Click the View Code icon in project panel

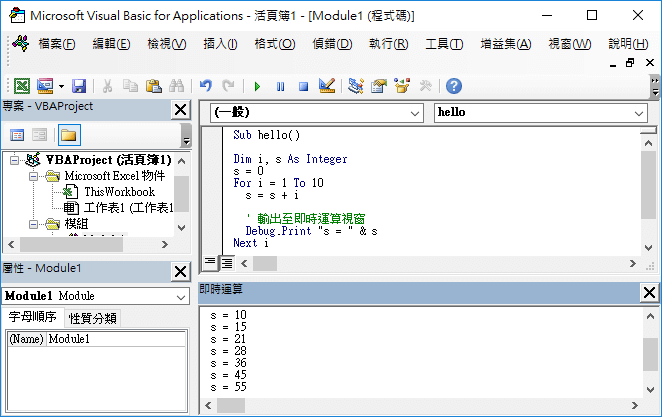click(x=17, y=135)
